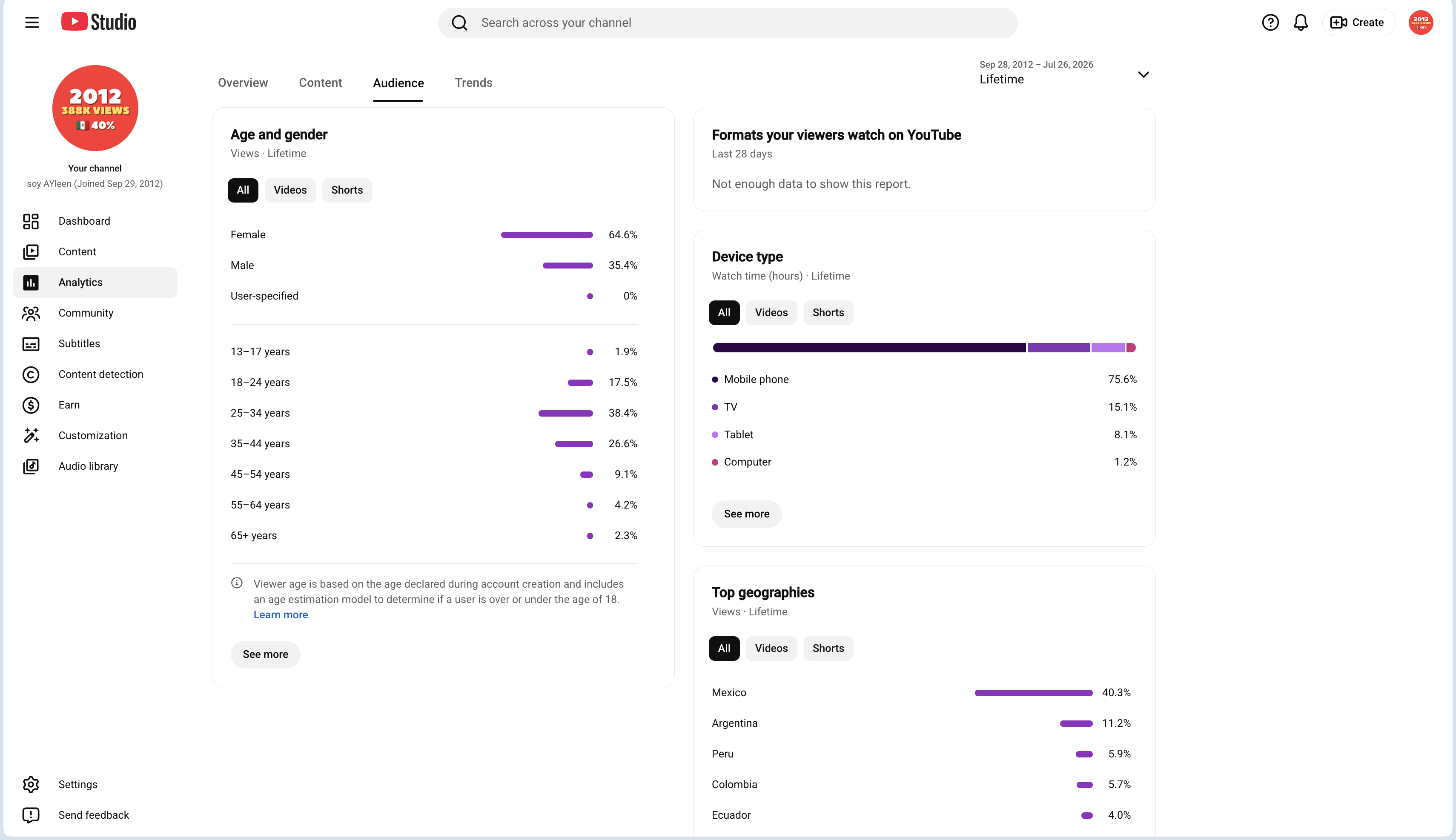Click the Content sidebar icon
The height and width of the screenshot is (840, 1456).
[31, 251]
